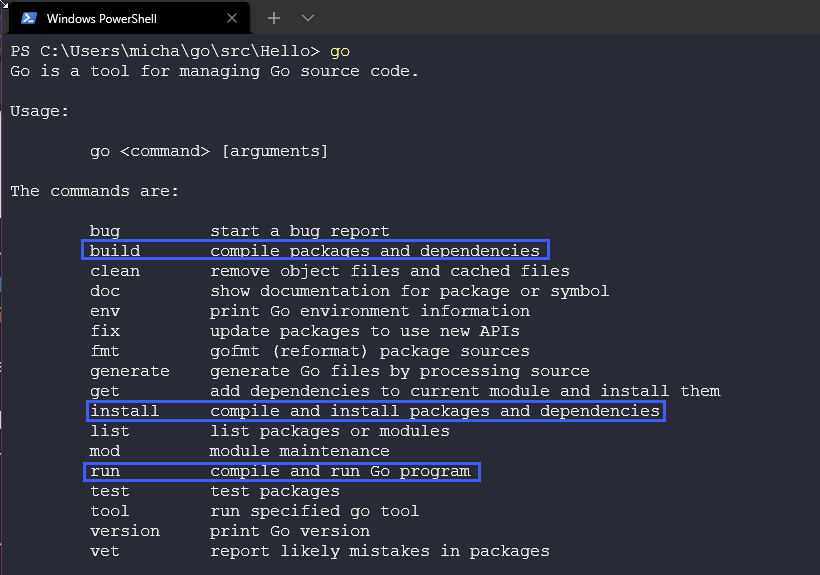
Task: Click the 'get' command name
Action: [105, 391]
